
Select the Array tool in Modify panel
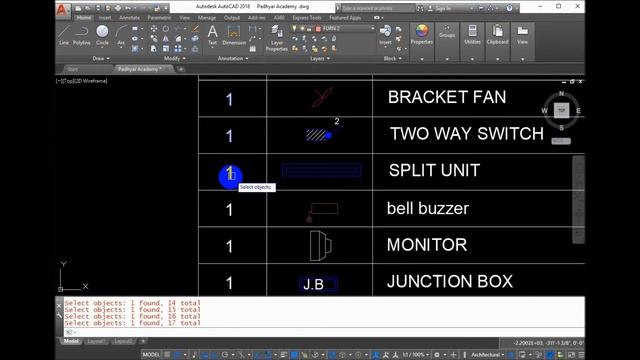coord(178,49)
